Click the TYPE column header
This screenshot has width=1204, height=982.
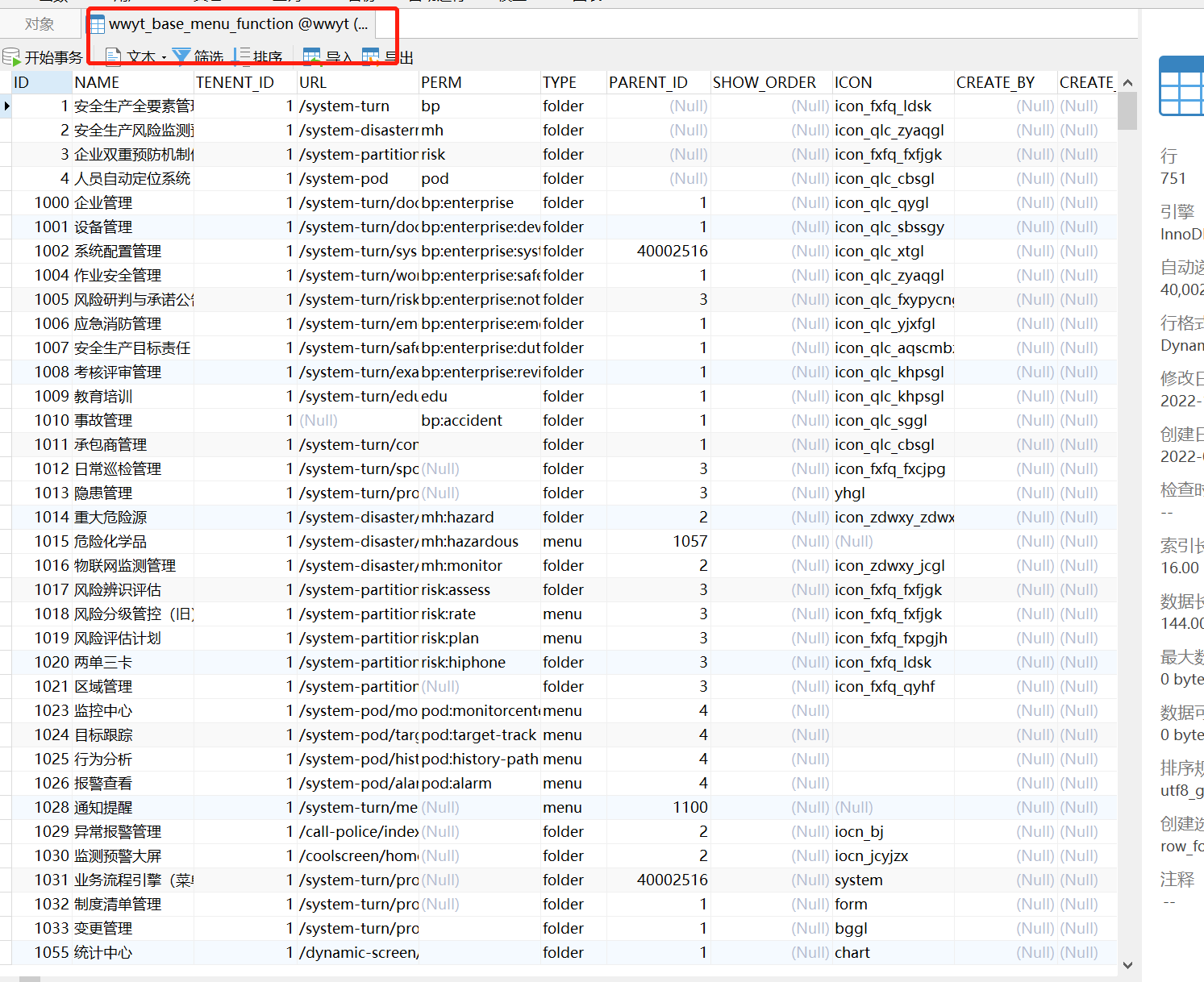coord(573,82)
